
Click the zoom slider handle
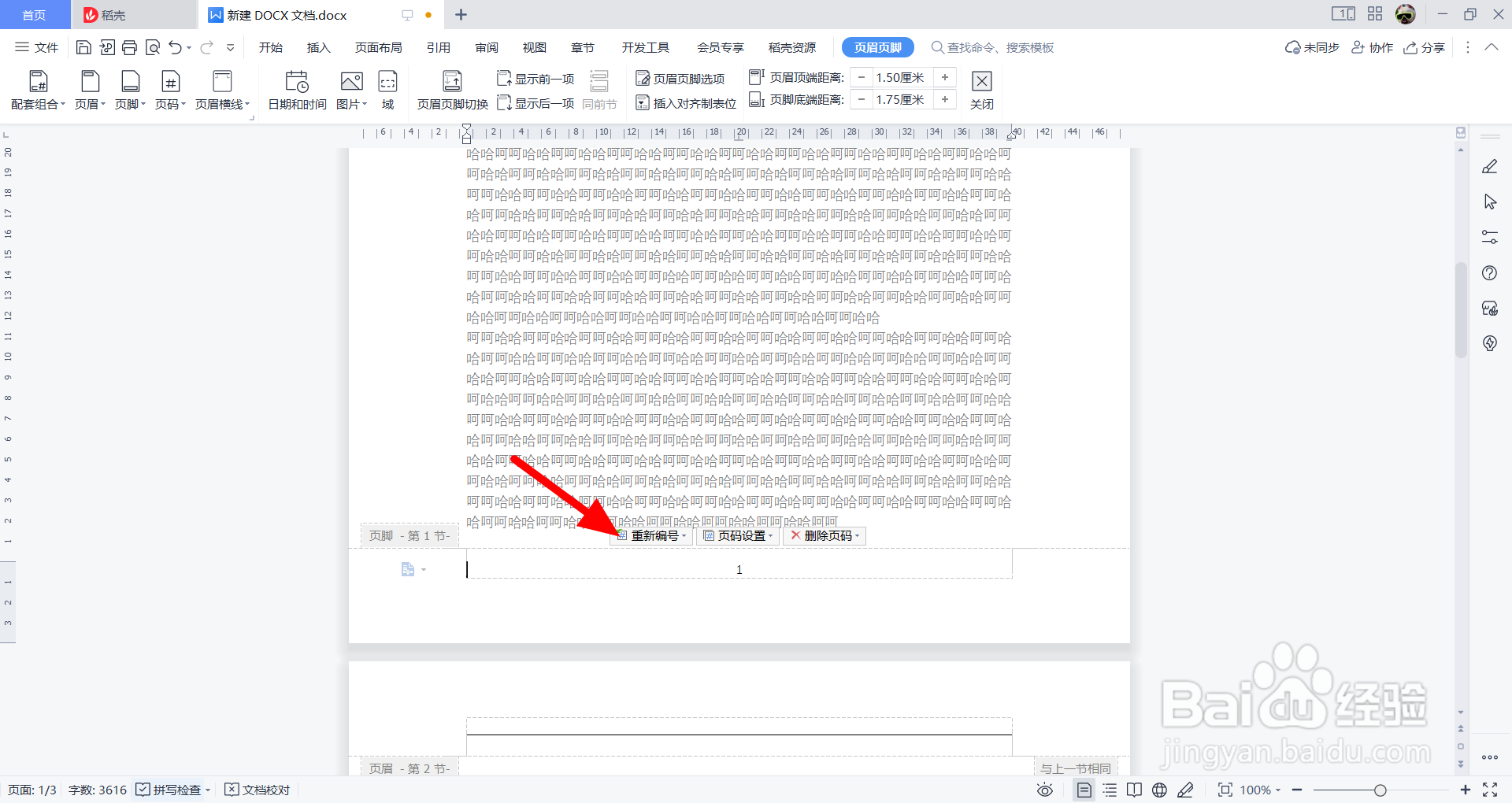coord(1380,790)
